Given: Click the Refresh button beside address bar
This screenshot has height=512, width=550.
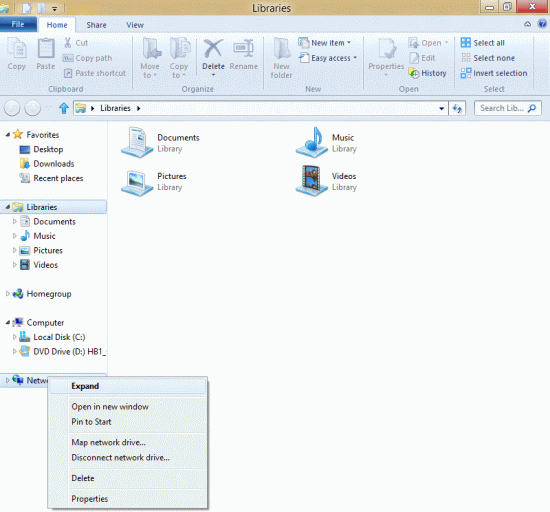Looking at the screenshot, I should coord(457,108).
